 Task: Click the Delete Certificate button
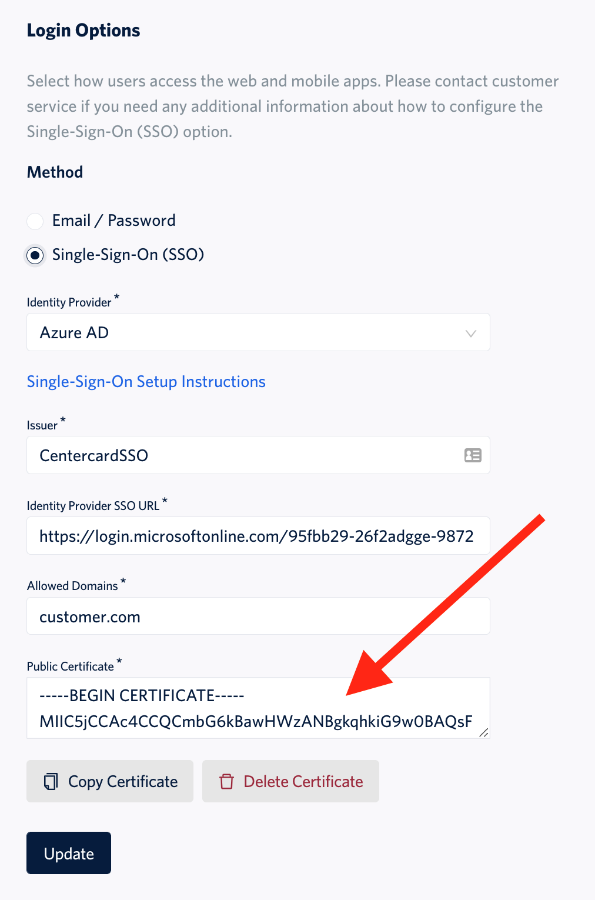click(x=290, y=781)
